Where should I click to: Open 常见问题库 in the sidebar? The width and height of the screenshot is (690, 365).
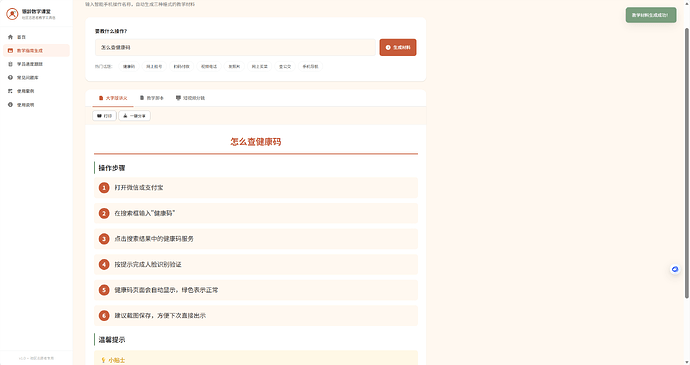(x=37, y=77)
